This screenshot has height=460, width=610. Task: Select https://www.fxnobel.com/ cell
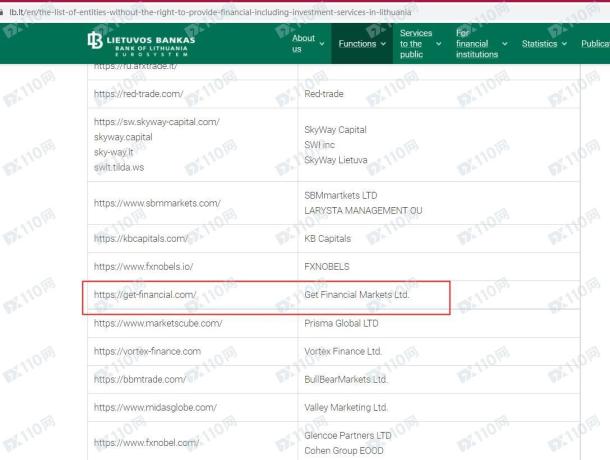[193, 442]
